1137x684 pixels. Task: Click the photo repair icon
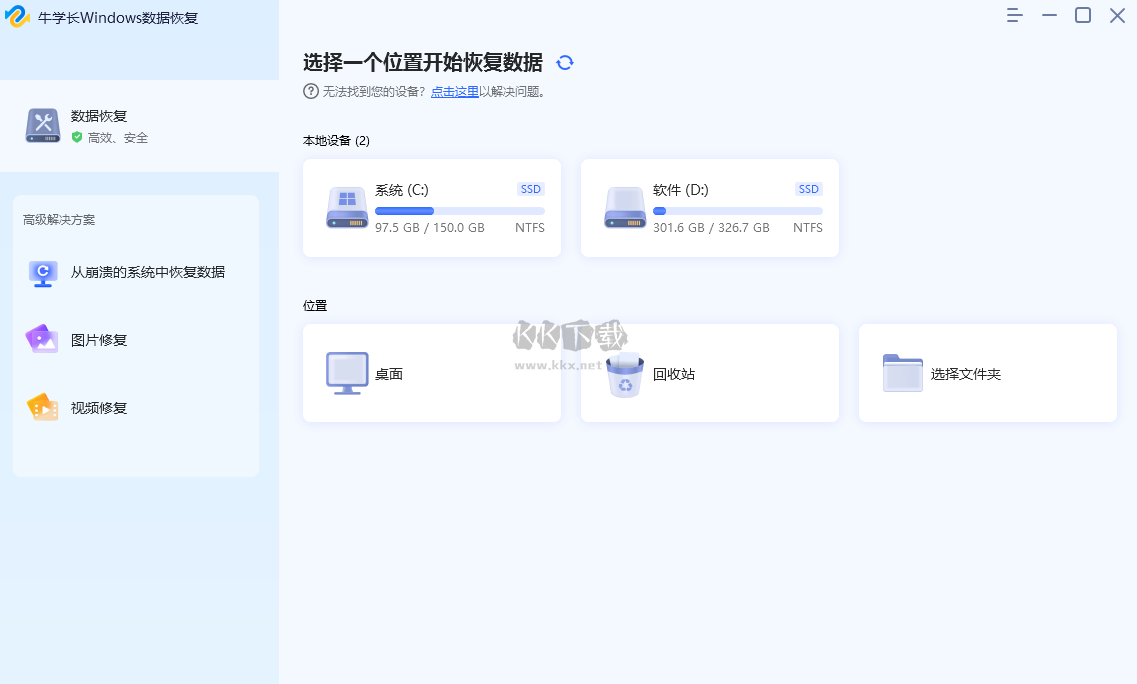tap(42, 340)
